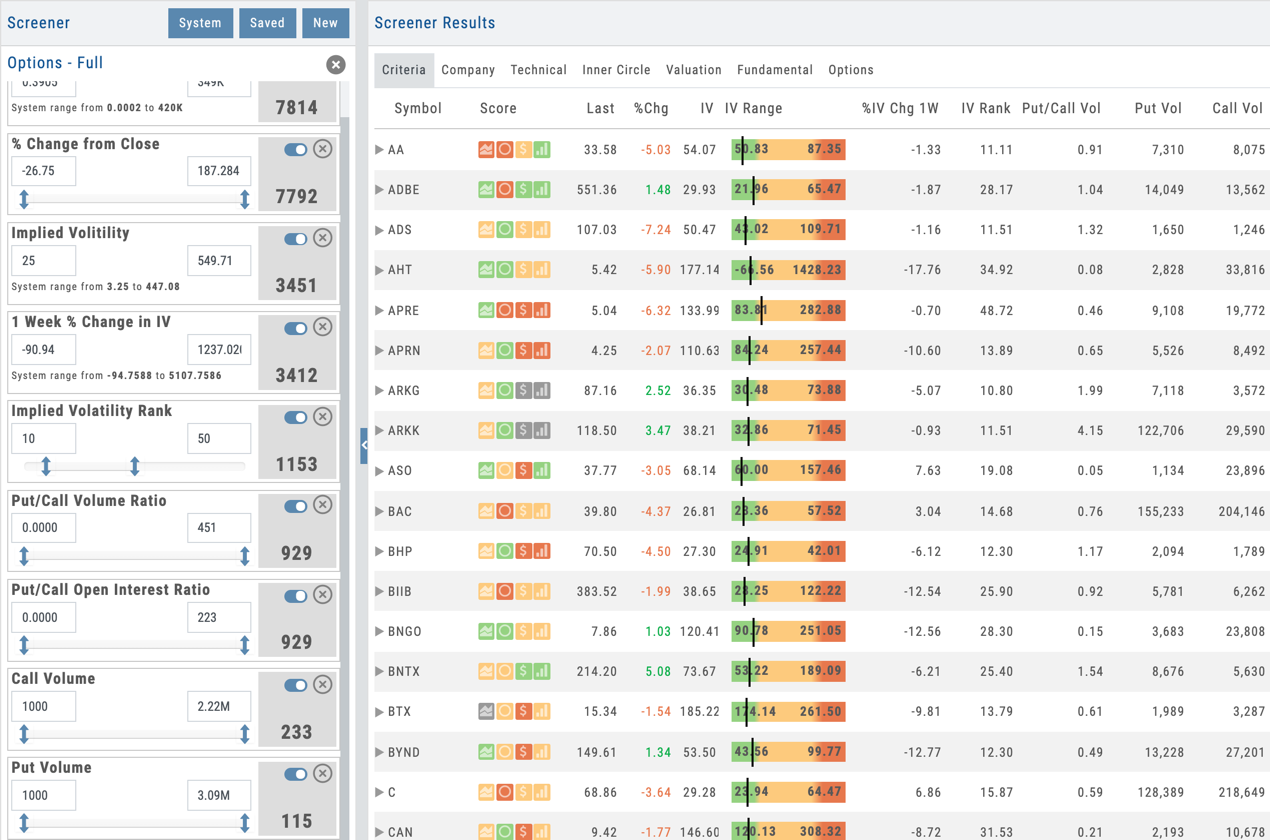Open the AHT row expander arrow
Screen dimensions: 1270x840
pyautogui.click(x=379, y=270)
